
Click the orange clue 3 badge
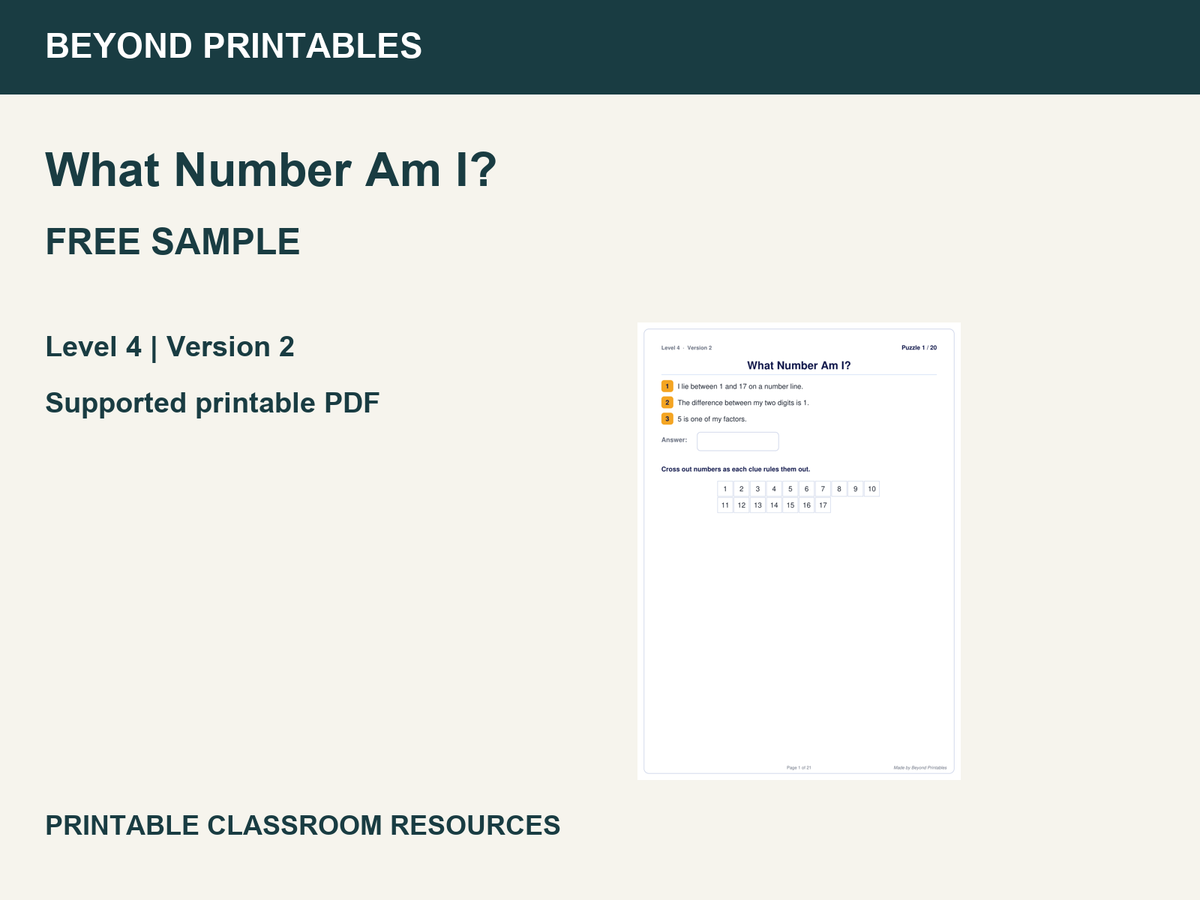tap(667, 419)
